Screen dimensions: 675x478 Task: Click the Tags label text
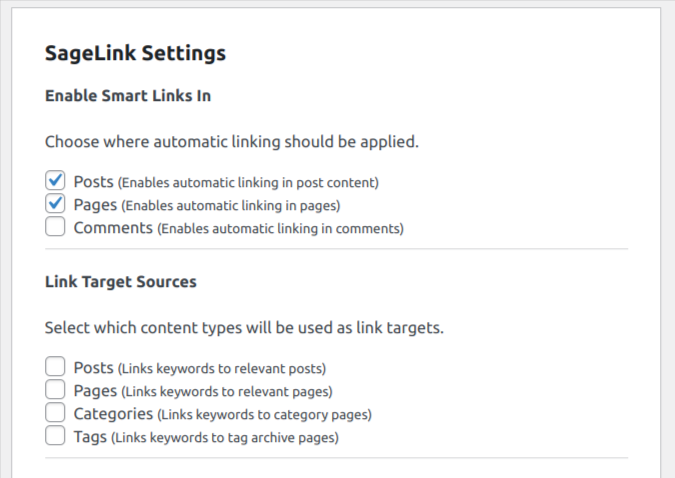pos(89,437)
